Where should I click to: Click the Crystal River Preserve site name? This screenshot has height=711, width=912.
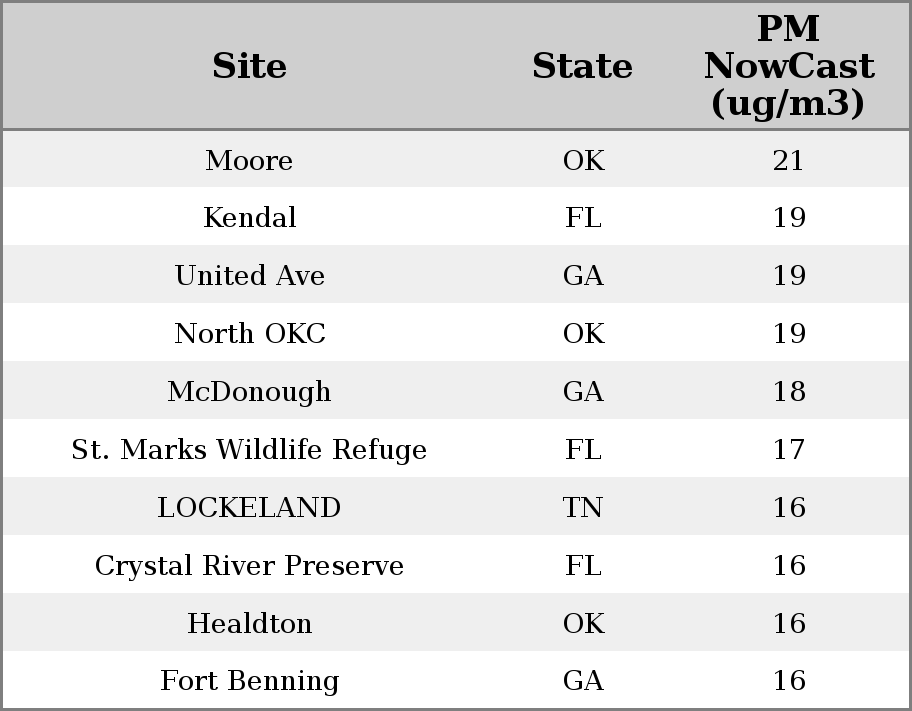[249, 565]
